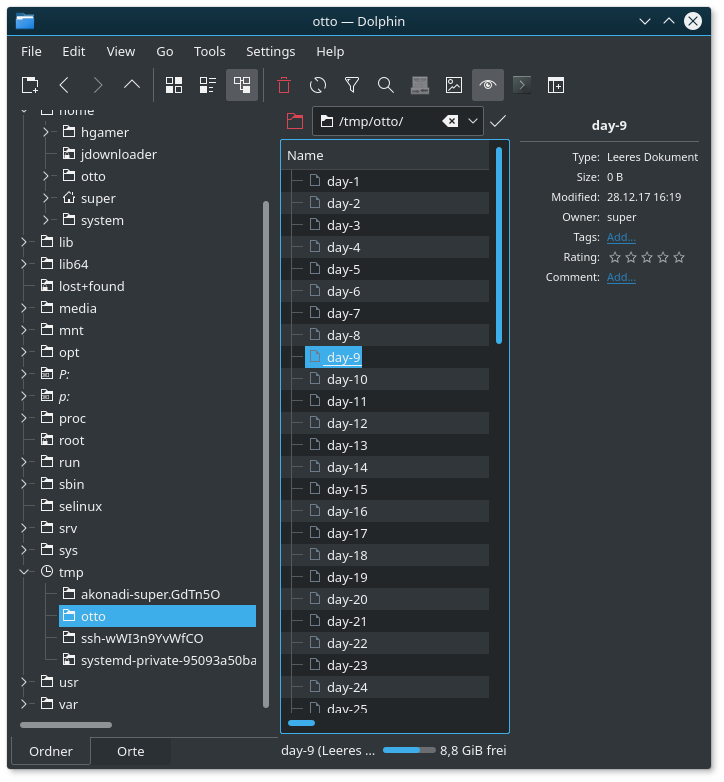
Task: Set rating to five stars
Action: (x=679, y=257)
